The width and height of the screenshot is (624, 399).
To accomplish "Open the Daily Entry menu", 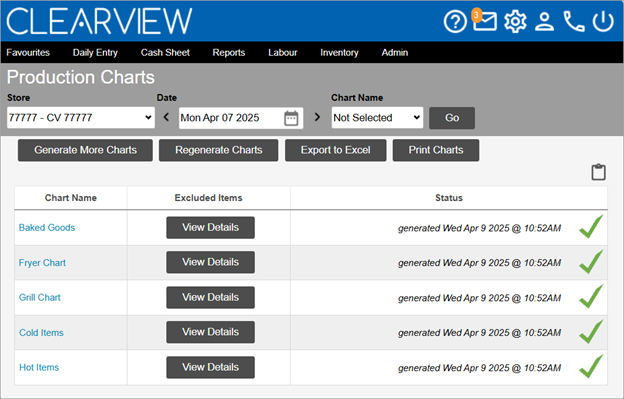I will [x=95, y=53].
